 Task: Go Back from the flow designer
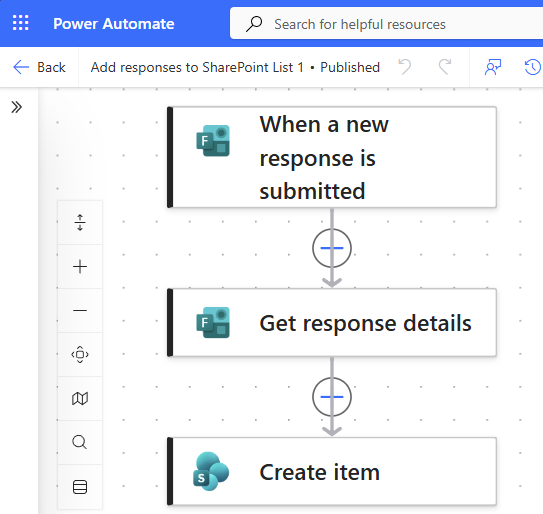tap(39, 67)
